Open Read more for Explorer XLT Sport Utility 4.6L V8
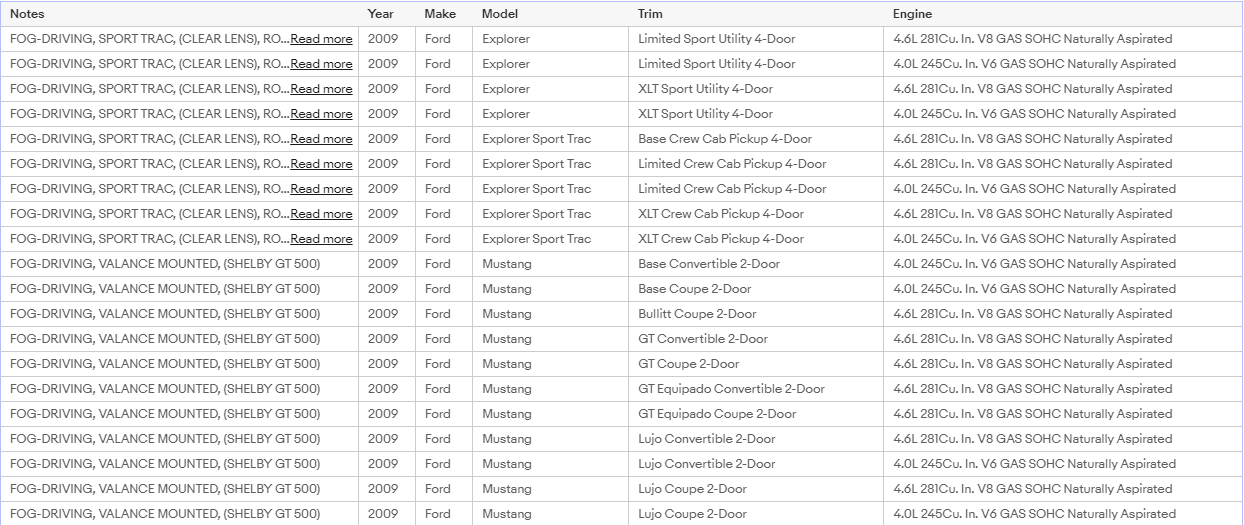The width and height of the screenshot is (1244, 525). 321,89
